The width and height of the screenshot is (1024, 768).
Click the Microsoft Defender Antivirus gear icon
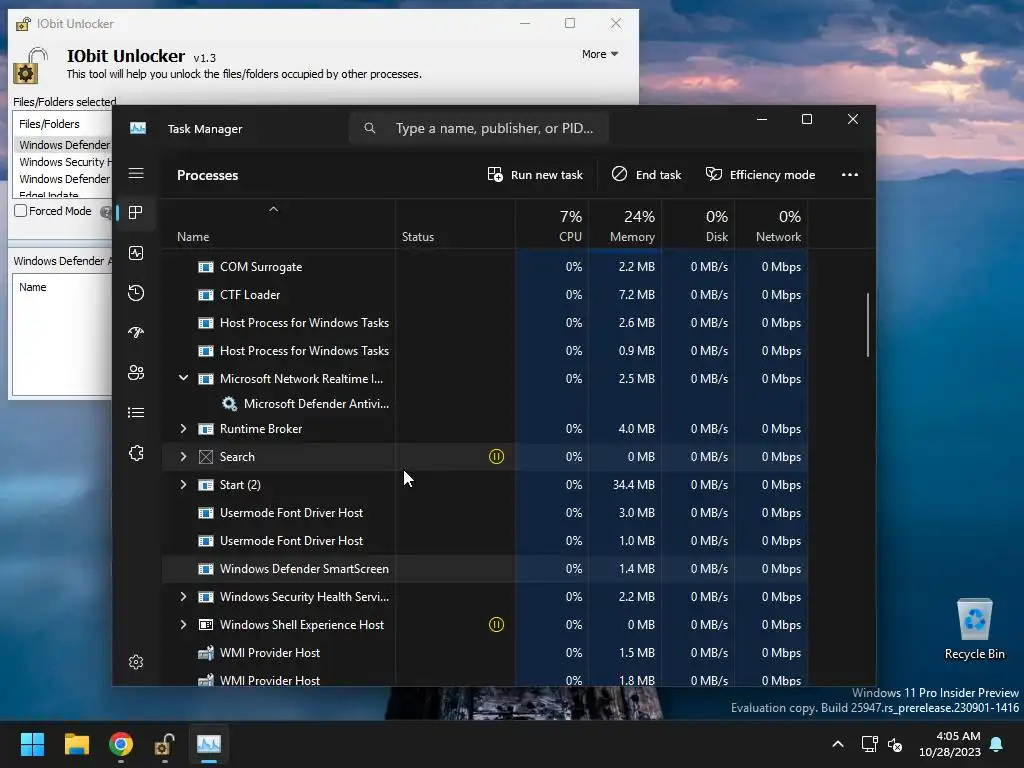tap(229, 404)
